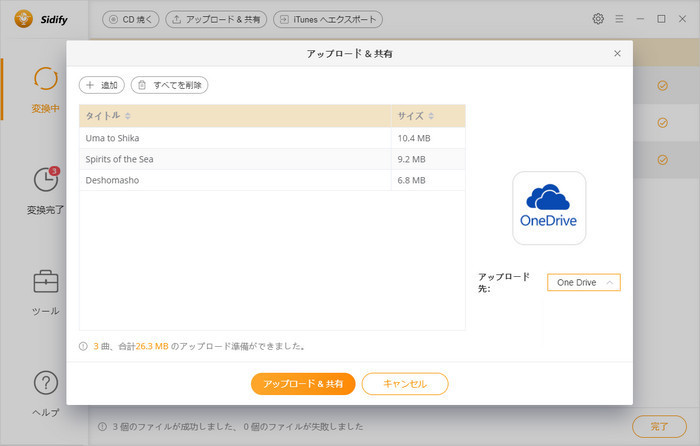
Task: Click the 追加 button
Action: point(102,85)
